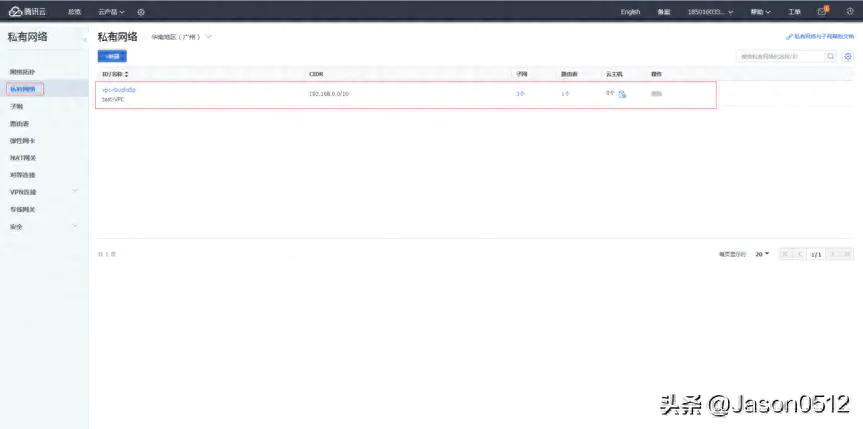863x429 pixels.
Task: Select 子网 in the left menu
Action: 16,106
